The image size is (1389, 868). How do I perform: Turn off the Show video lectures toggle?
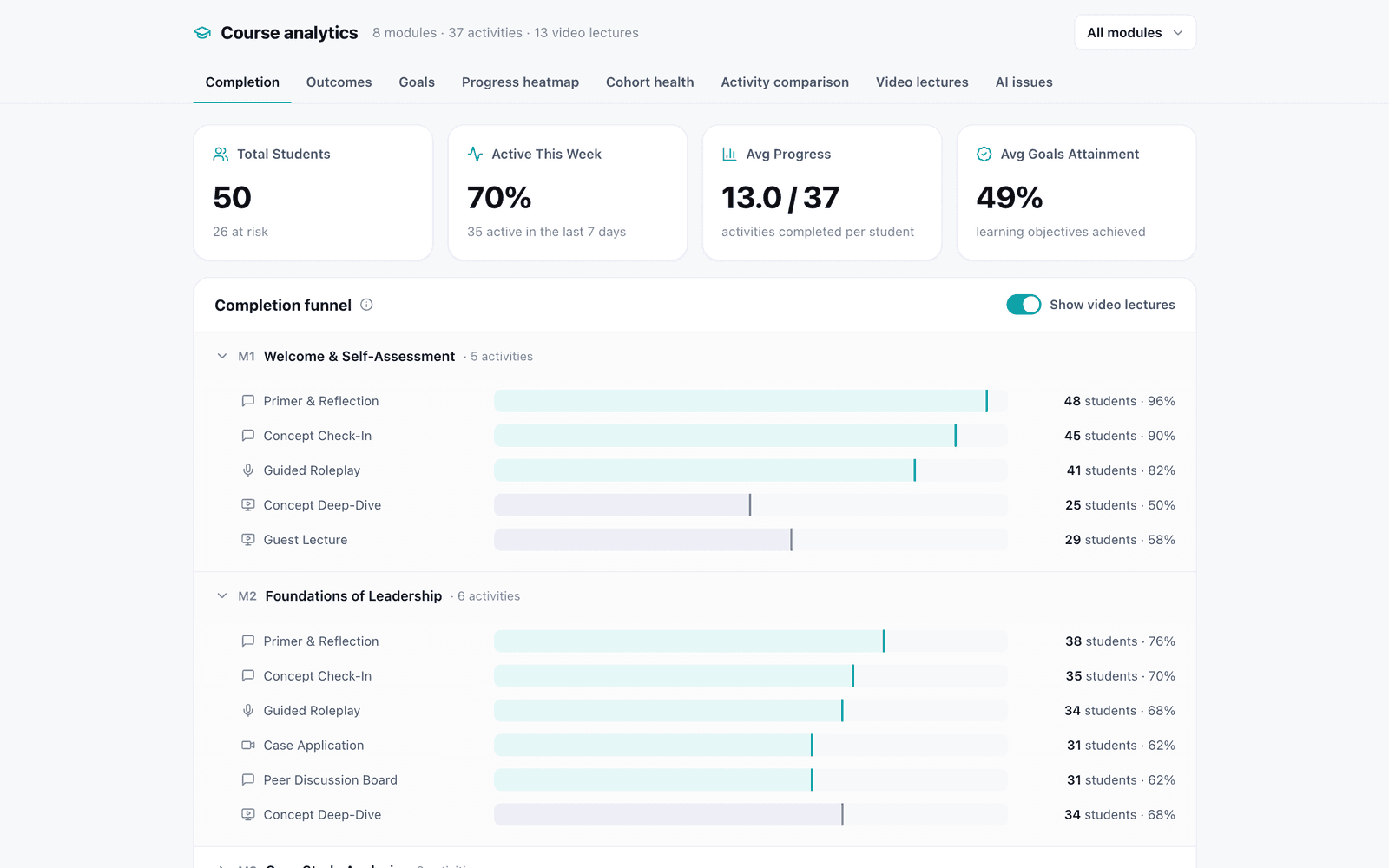tap(1024, 305)
